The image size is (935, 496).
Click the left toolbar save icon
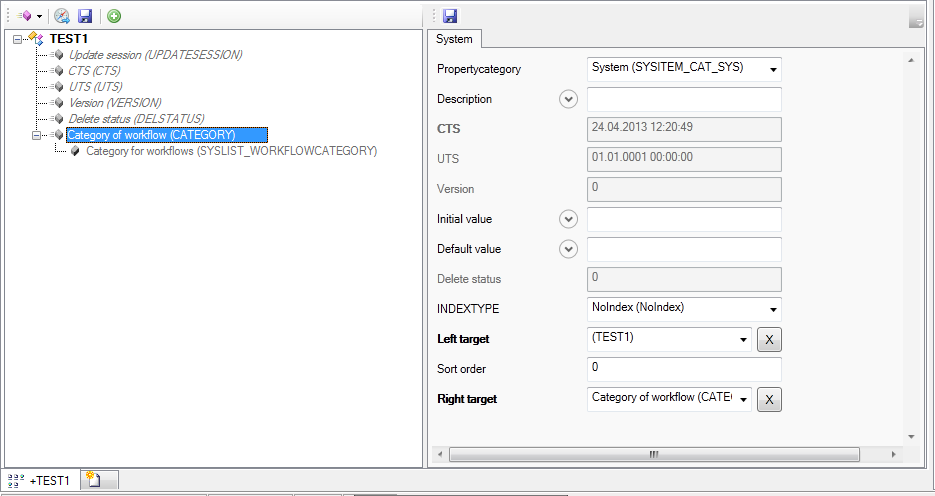[85, 16]
